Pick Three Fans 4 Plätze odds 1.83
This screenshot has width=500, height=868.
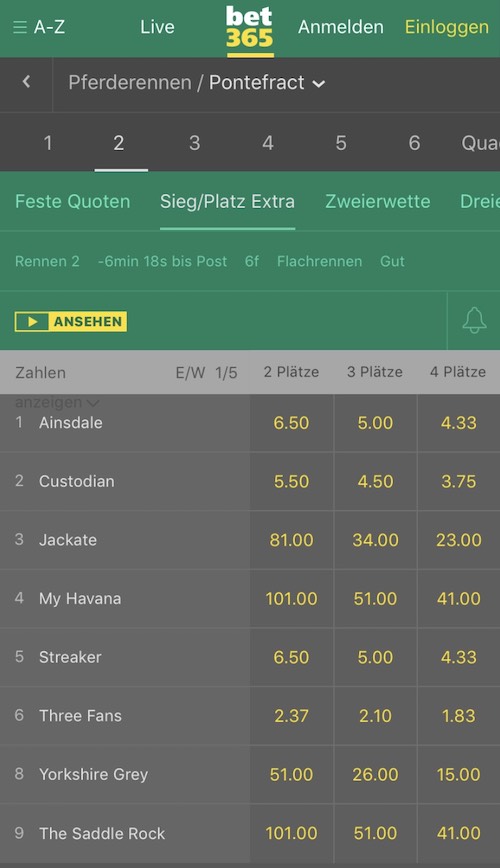(458, 716)
